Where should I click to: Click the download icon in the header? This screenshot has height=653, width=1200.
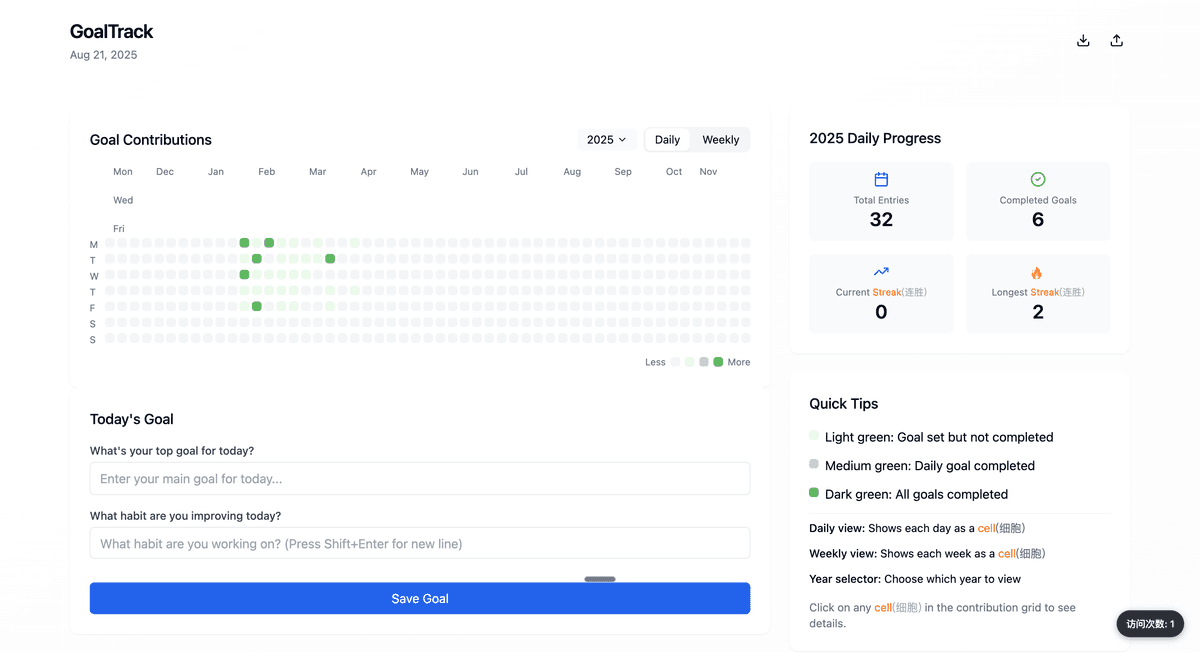[x=1082, y=41]
